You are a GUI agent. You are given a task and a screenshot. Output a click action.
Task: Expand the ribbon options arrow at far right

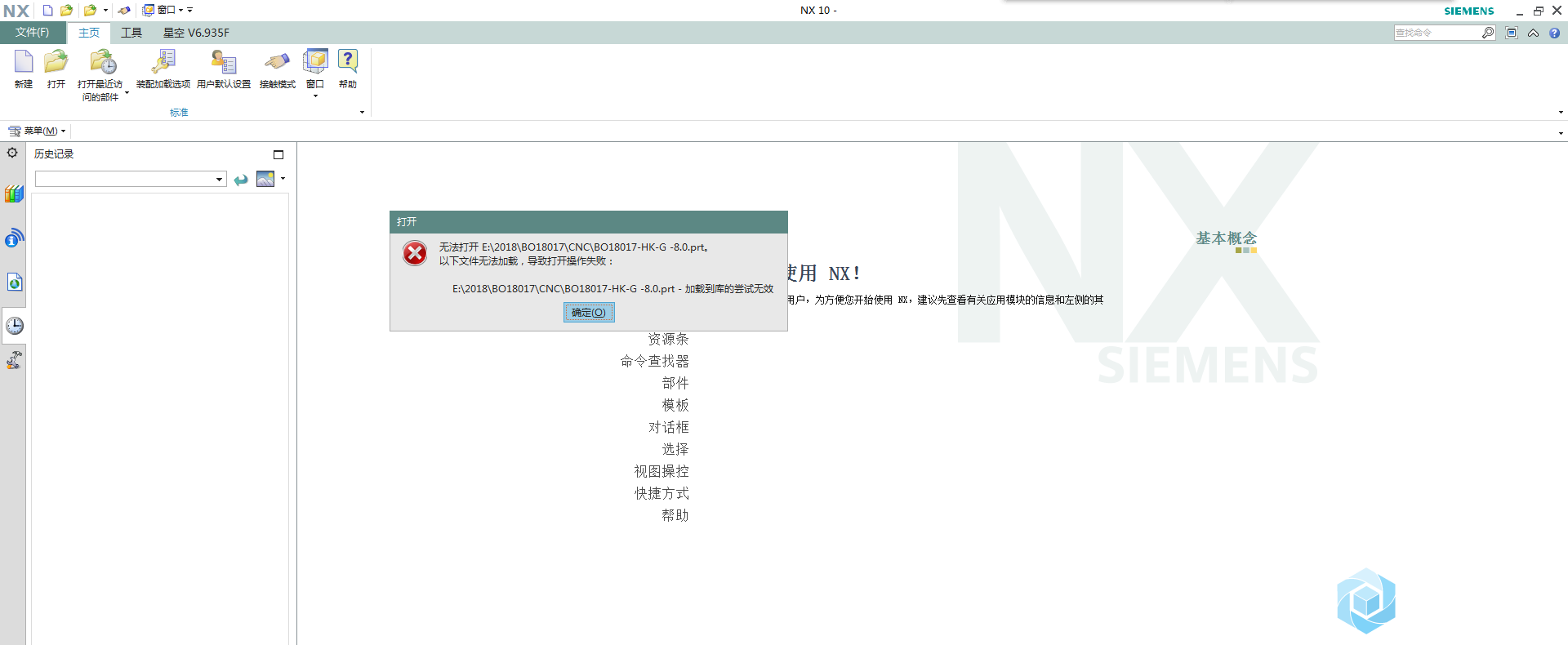pos(1561,113)
